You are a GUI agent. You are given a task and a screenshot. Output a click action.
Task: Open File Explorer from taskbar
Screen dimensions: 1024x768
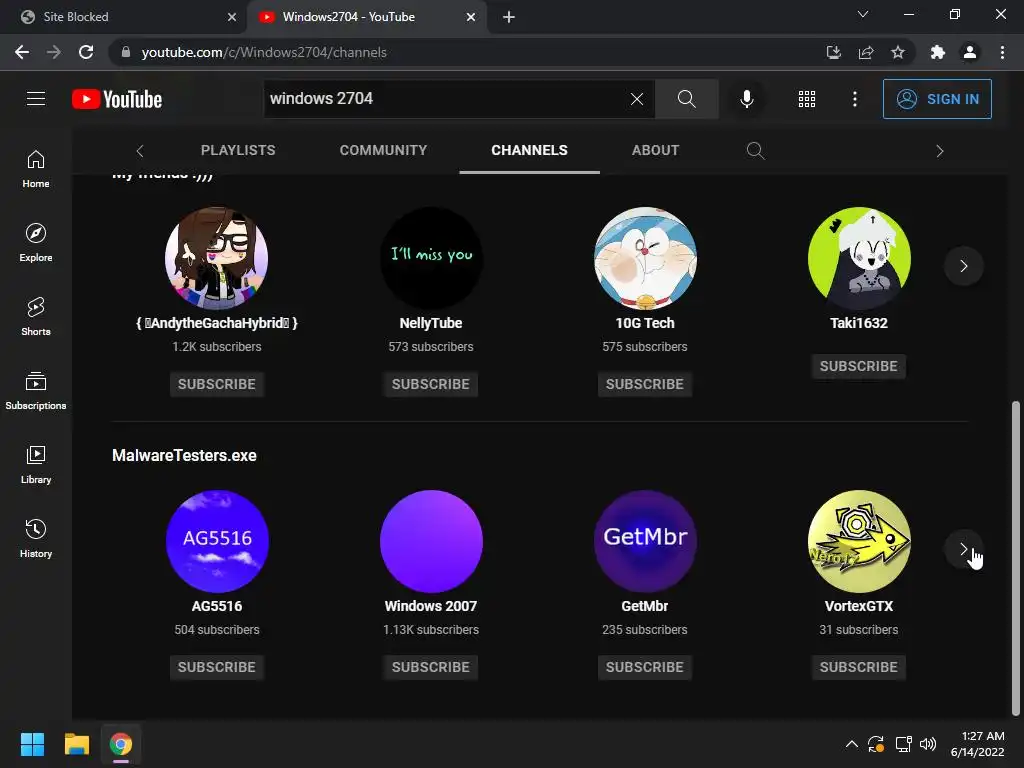click(x=77, y=744)
